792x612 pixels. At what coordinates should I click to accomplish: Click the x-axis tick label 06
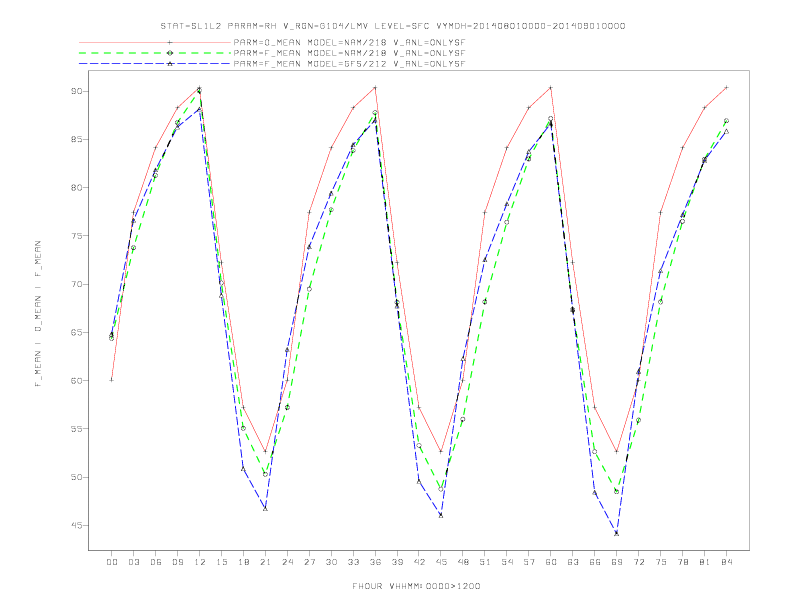tap(156, 562)
